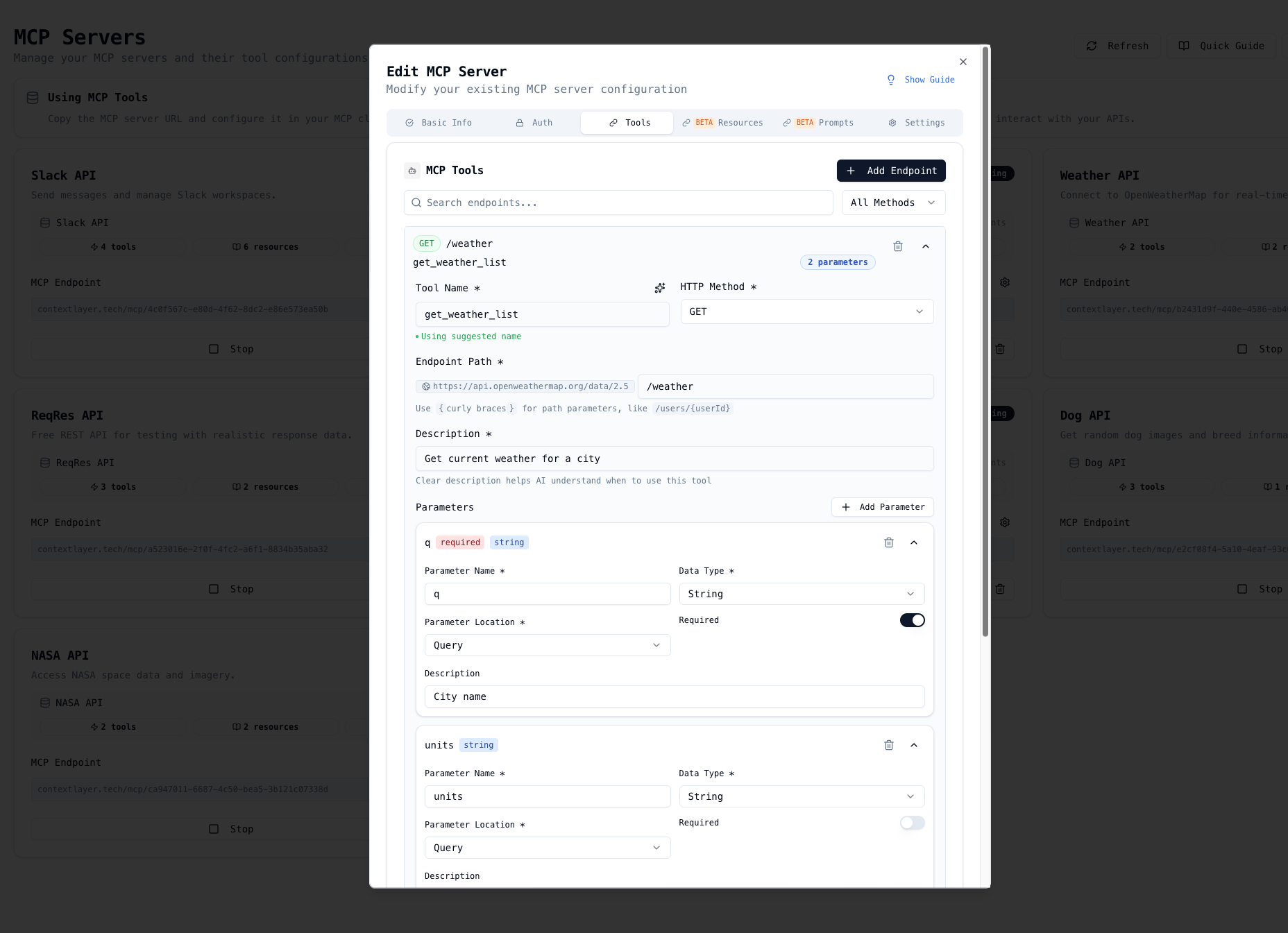1288x933 pixels.
Task: Open the Settings tab
Action: (916, 123)
